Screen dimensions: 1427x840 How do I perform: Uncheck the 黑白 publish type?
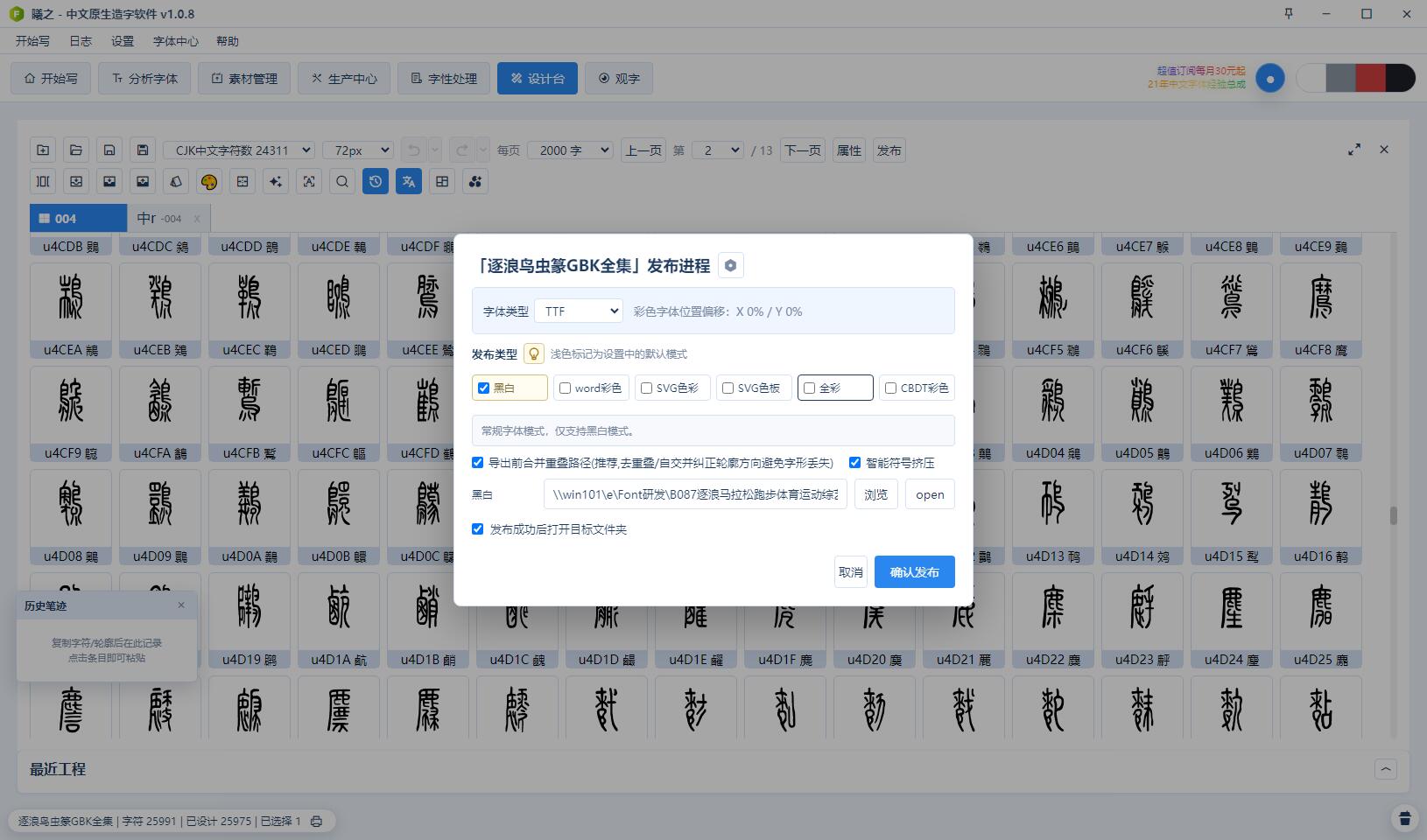tap(483, 388)
